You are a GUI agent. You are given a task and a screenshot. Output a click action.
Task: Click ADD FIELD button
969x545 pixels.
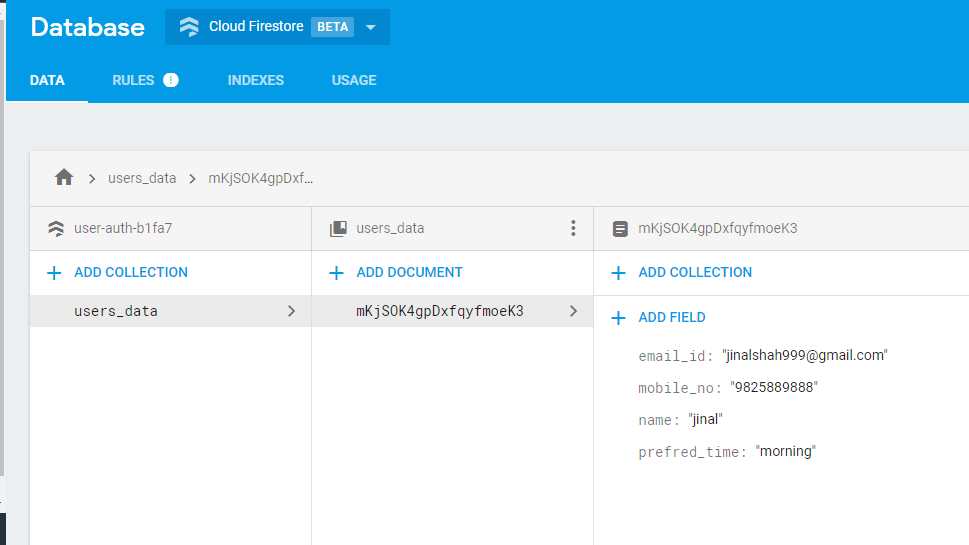tap(672, 318)
